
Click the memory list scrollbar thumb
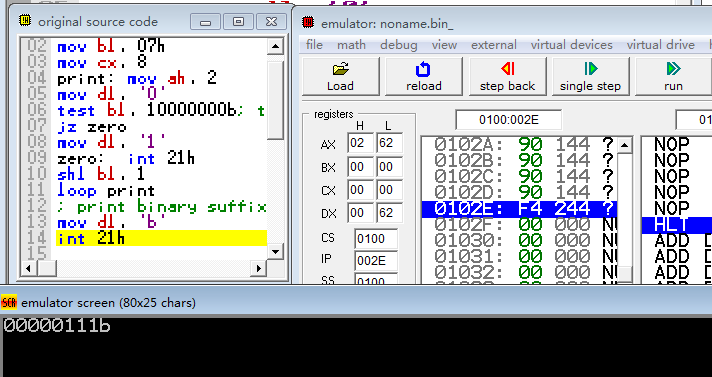point(625,274)
